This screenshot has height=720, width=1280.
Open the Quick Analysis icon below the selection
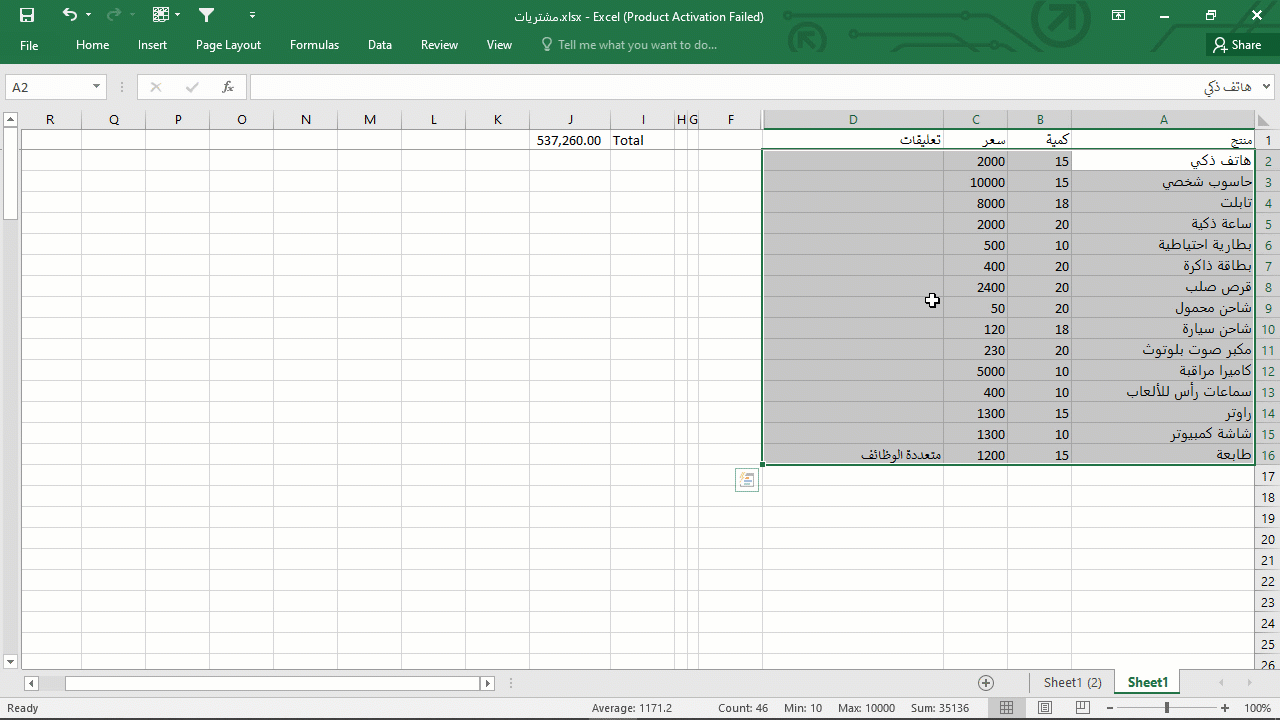coord(746,480)
